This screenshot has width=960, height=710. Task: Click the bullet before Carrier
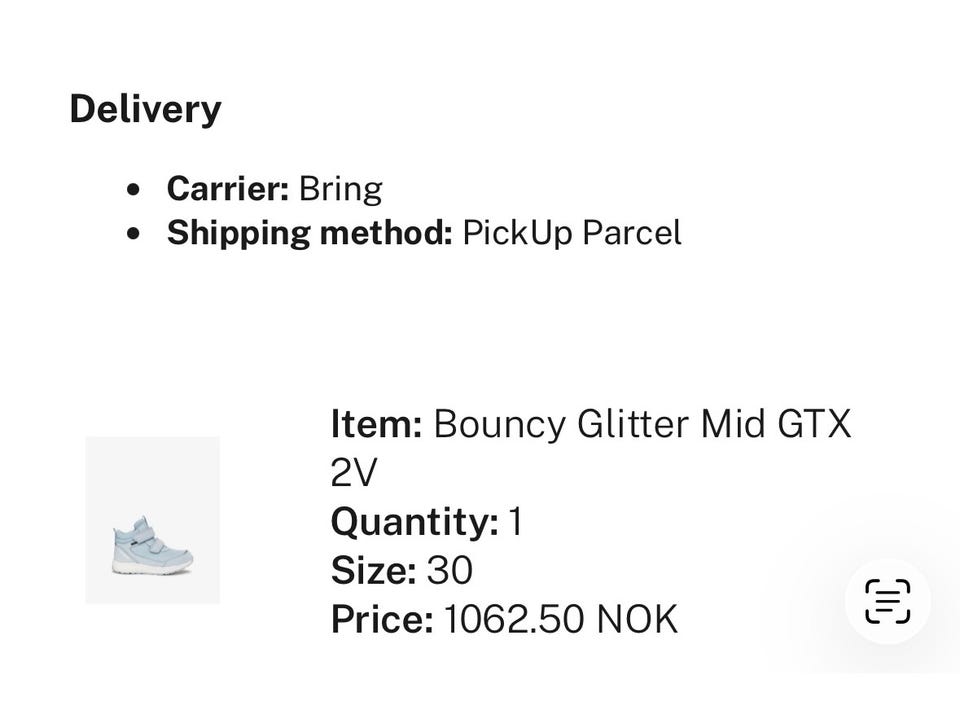point(135,190)
